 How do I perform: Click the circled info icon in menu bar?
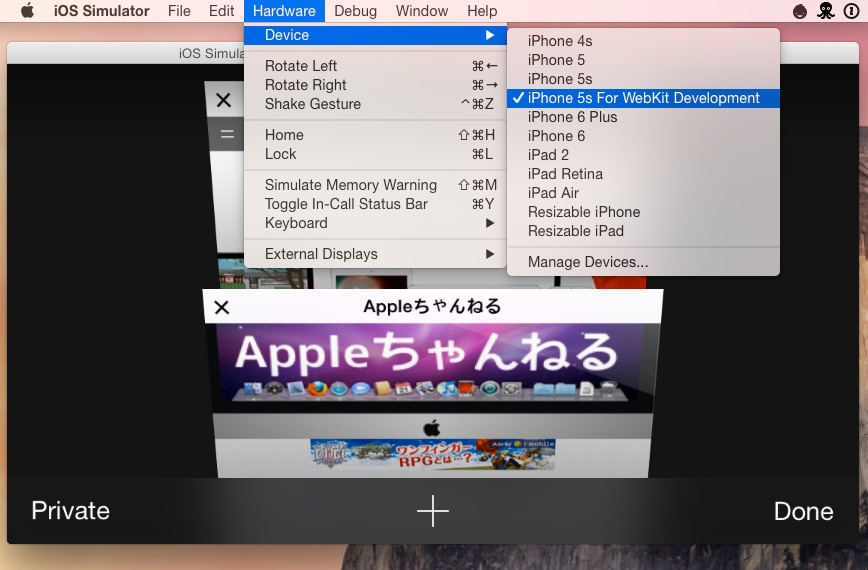pyautogui.click(x=851, y=11)
